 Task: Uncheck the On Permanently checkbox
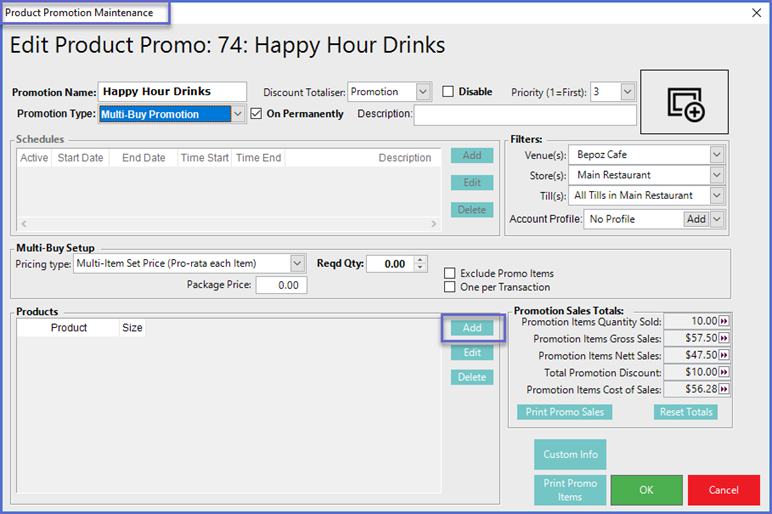tap(256, 114)
